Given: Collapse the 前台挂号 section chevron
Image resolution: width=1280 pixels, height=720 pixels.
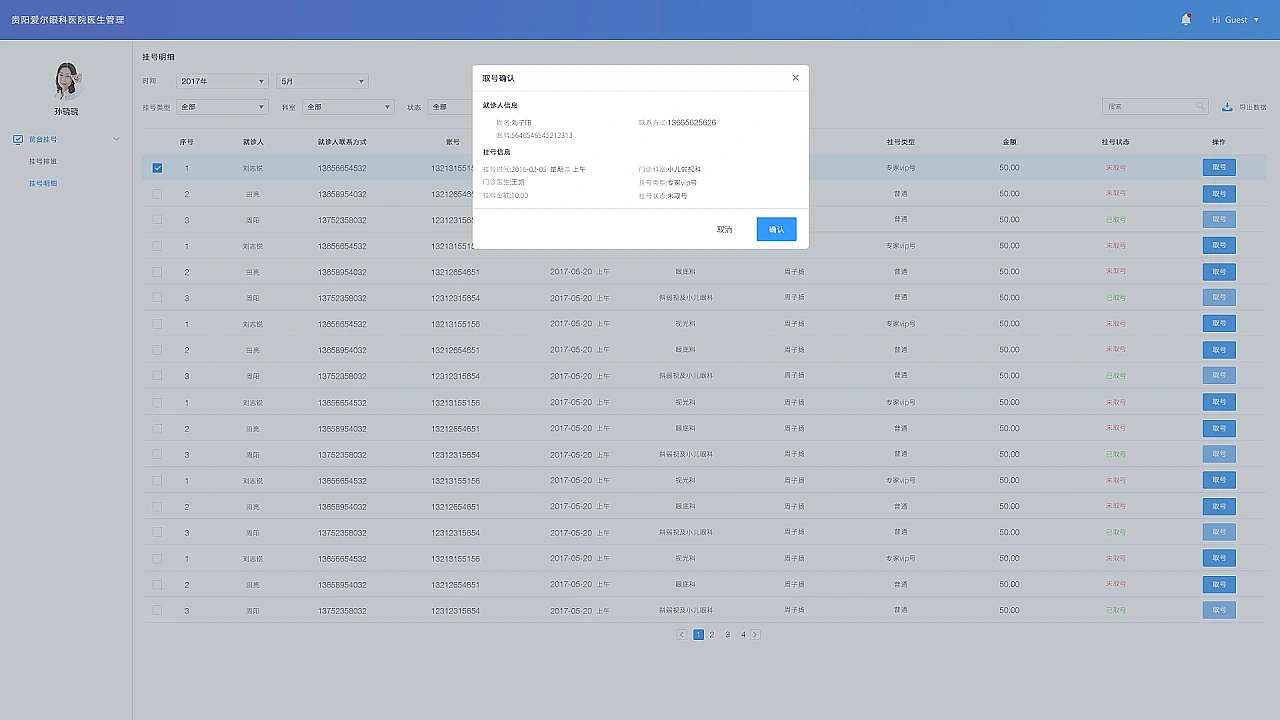Looking at the screenshot, I should [116, 139].
